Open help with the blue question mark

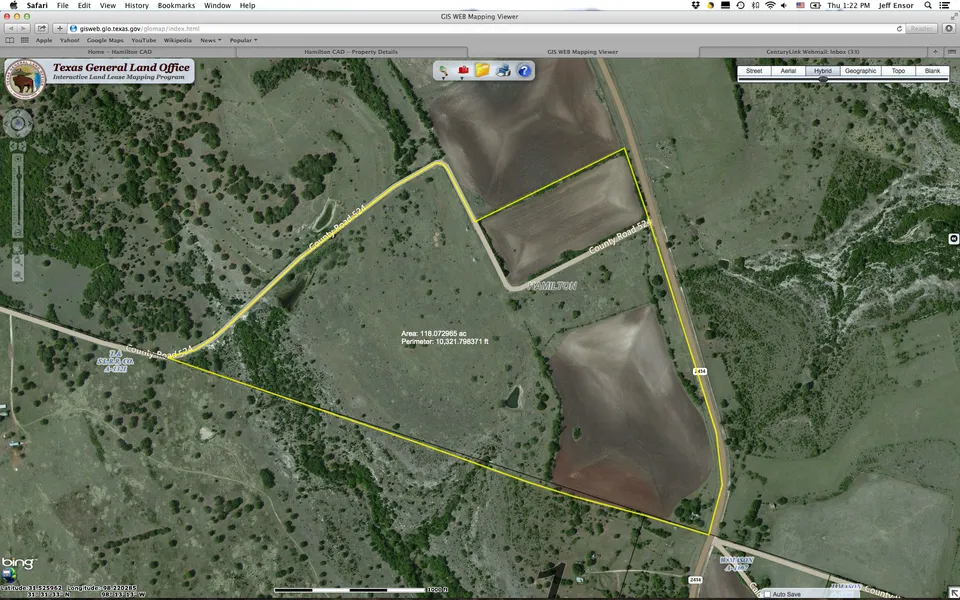[x=524, y=70]
